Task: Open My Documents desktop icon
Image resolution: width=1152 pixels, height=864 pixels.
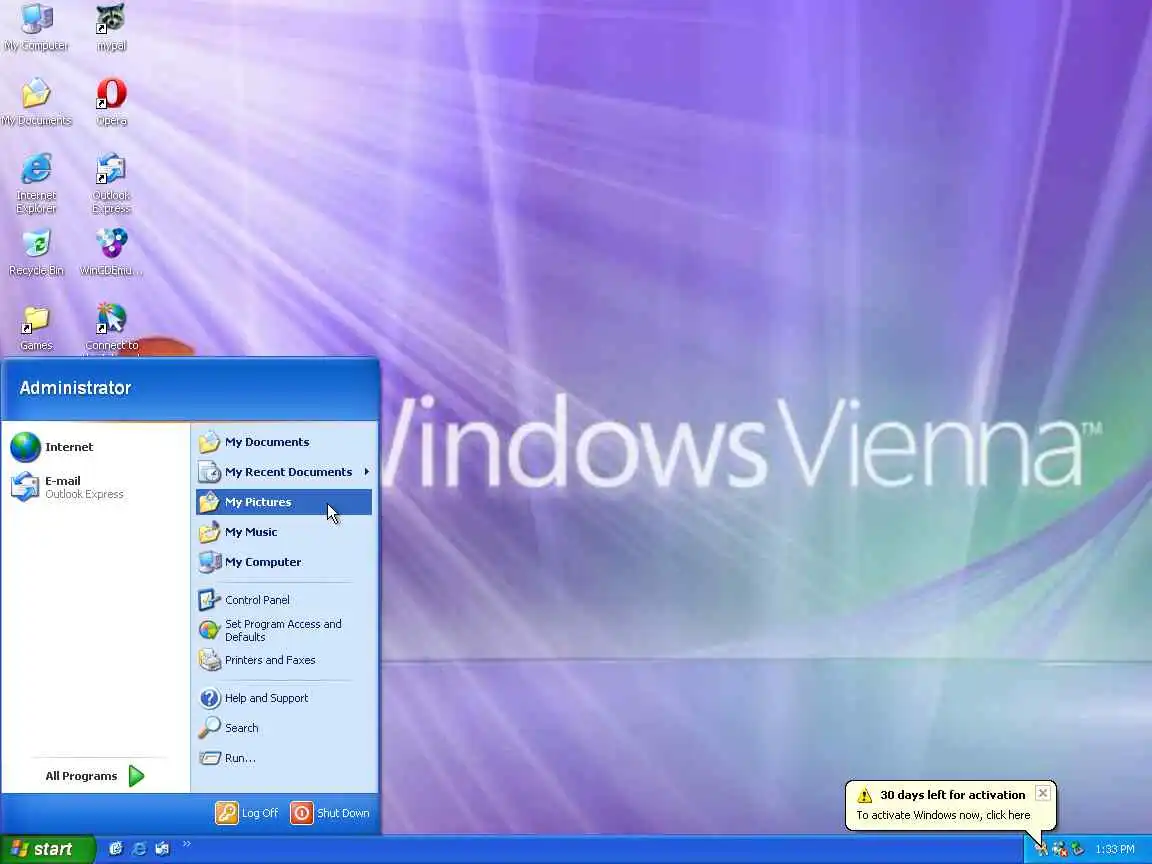Action: pyautogui.click(x=36, y=103)
